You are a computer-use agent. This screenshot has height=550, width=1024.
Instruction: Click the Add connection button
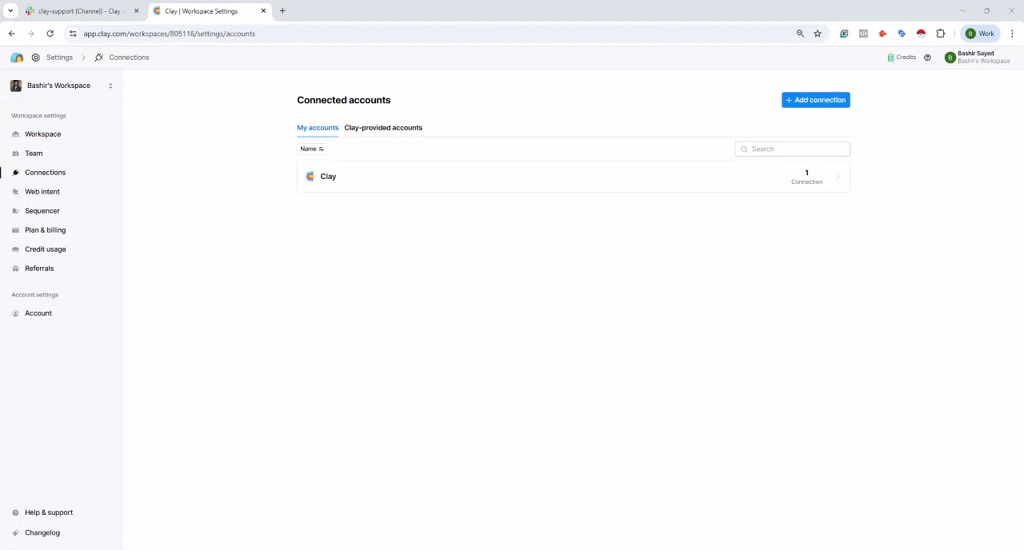click(x=815, y=100)
